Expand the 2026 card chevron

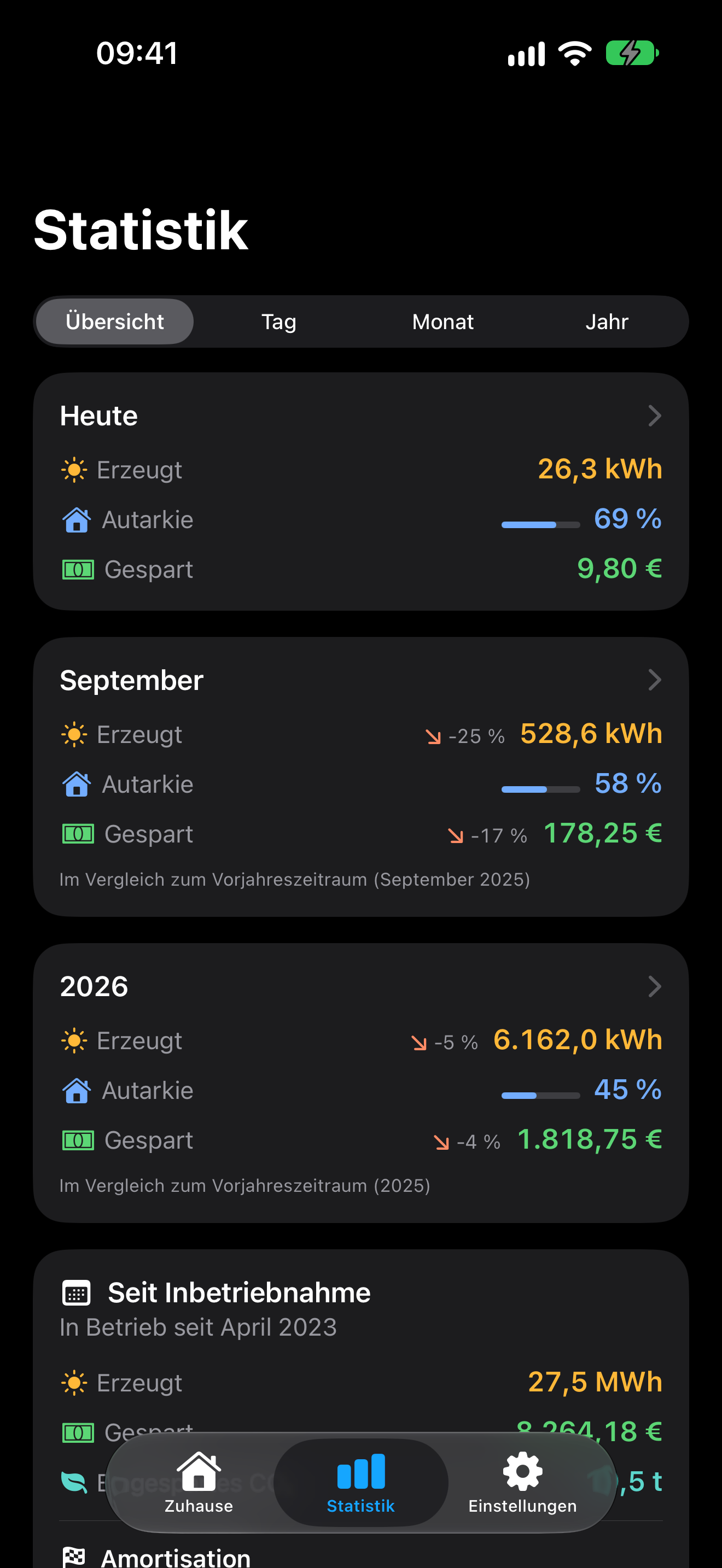pyautogui.click(x=654, y=986)
